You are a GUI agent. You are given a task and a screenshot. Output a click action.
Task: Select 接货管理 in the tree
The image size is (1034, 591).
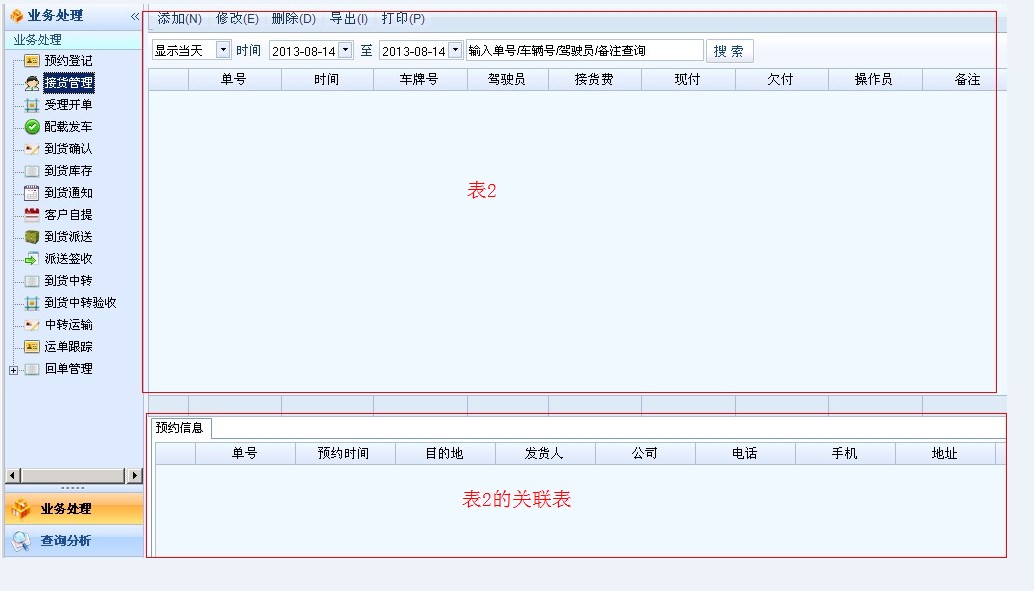(x=69, y=82)
